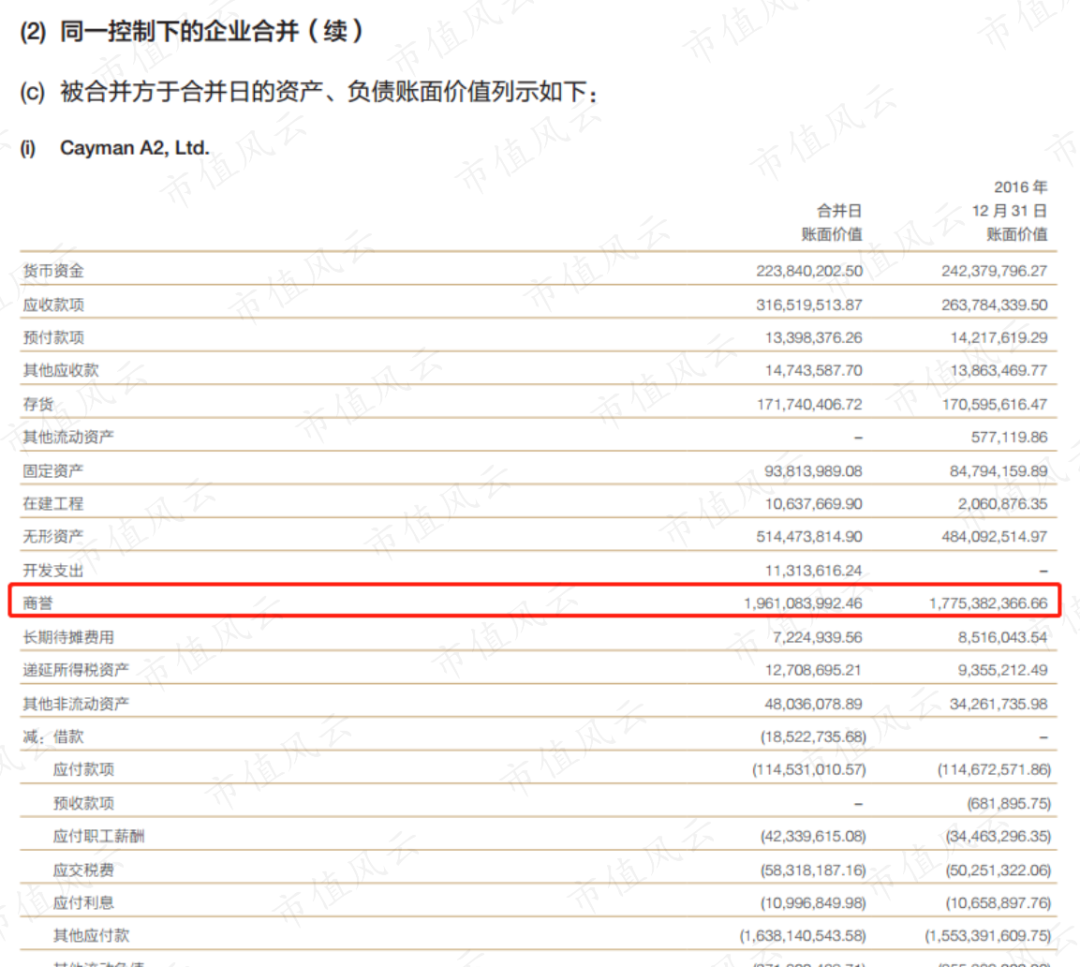The height and width of the screenshot is (967, 1080).
Task: Click the '应付利息' row label
Action: point(83,903)
